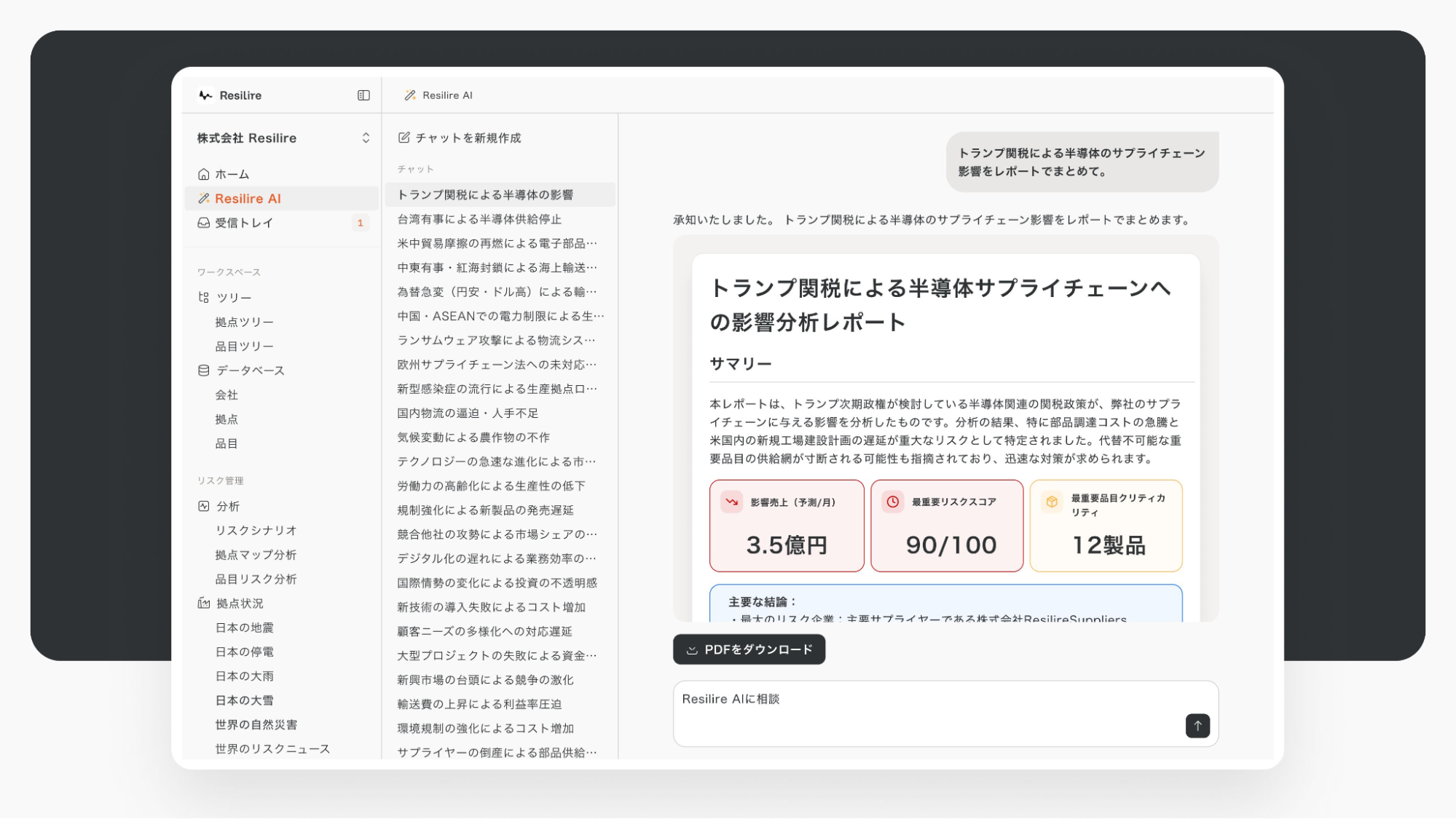
Task: Download the report via PDFをダウンロード
Action: [x=749, y=649]
